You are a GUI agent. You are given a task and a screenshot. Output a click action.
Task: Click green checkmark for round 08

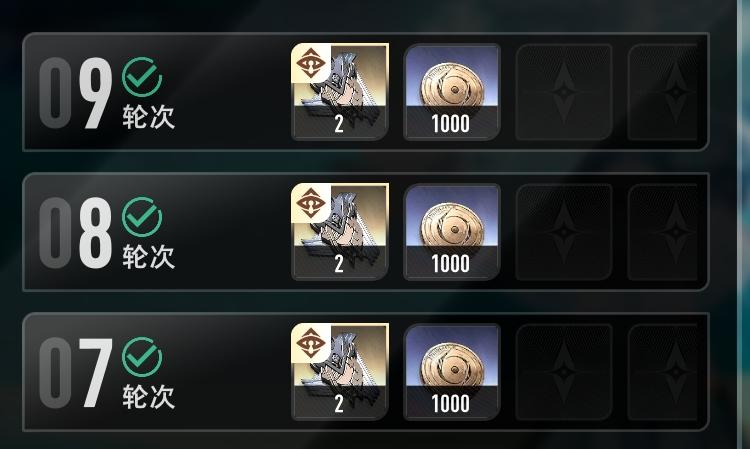142,217
